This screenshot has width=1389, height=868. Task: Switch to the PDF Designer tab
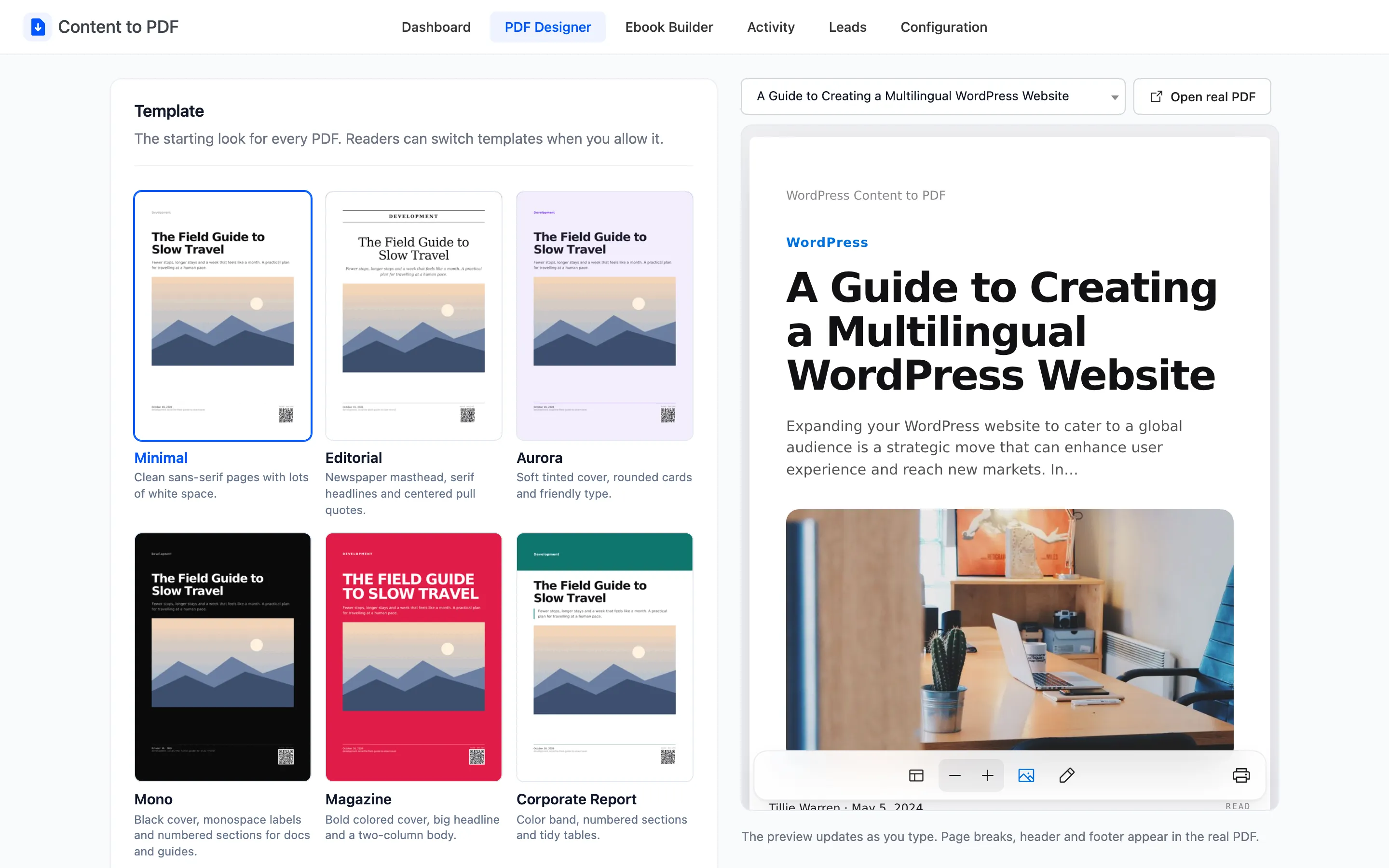(547, 27)
